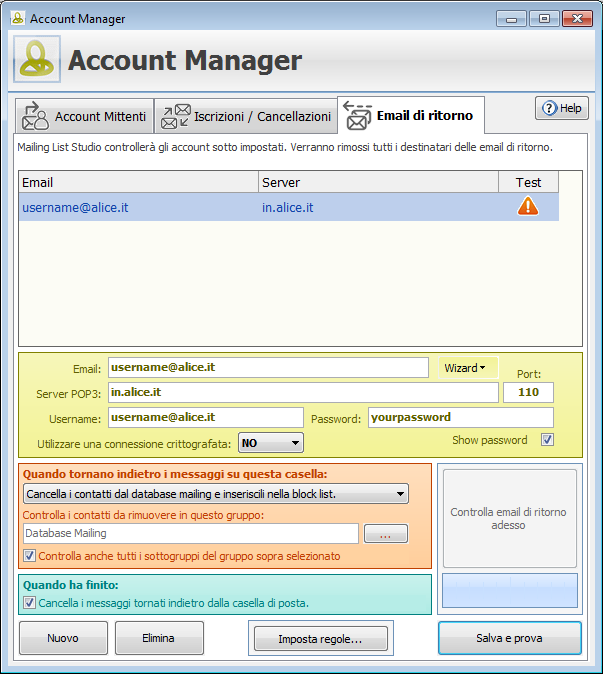Image resolution: width=603 pixels, height=674 pixels.
Task: Click the Help question mark icon
Action: tap(548, 108)
